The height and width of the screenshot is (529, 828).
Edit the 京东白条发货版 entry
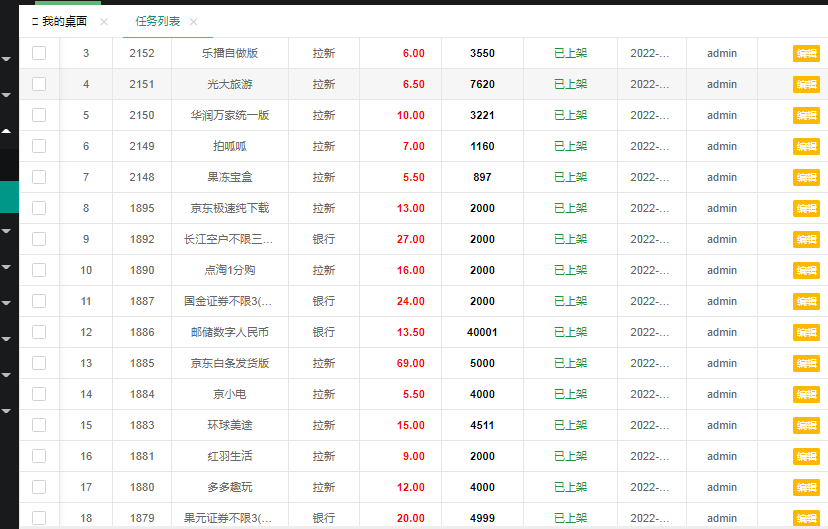tap(806, 364)
